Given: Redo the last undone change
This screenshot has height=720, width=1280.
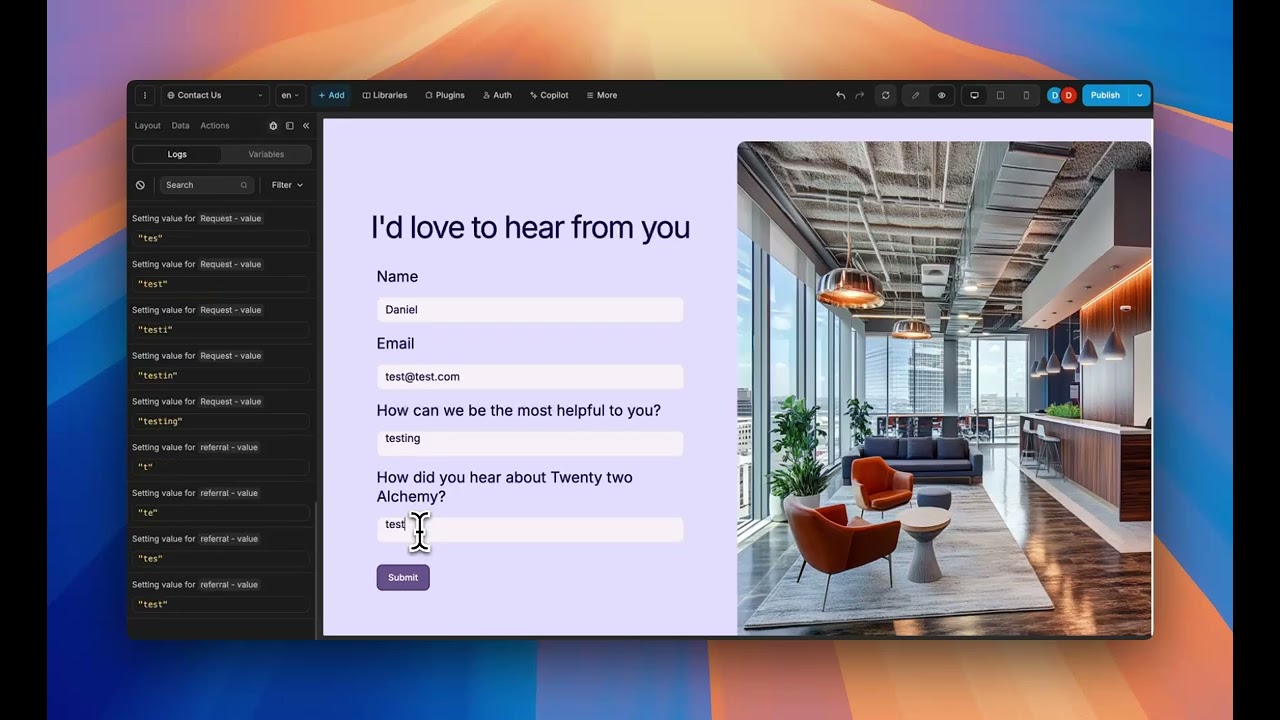Looking at the screenshot, I should [859, 95].
